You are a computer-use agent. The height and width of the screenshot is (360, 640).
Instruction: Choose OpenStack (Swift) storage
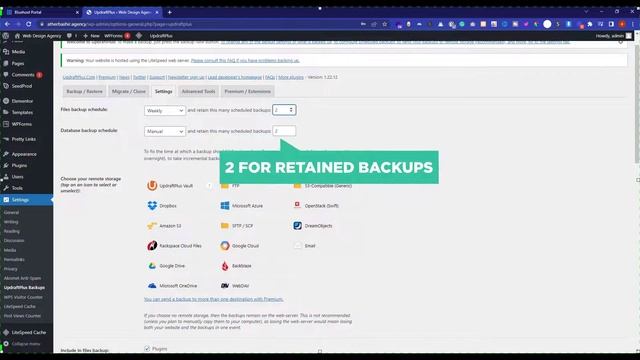coord(298,206)
